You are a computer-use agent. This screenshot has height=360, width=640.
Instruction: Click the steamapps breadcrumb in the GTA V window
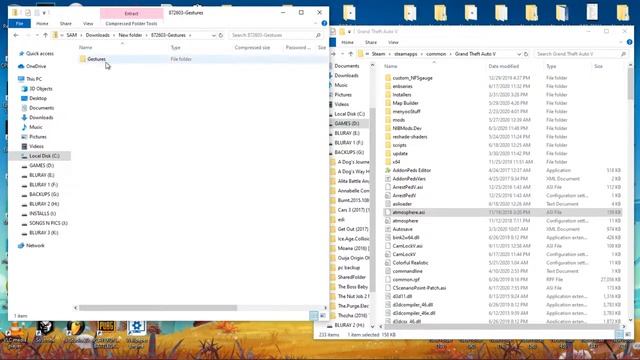pos(405,54)
